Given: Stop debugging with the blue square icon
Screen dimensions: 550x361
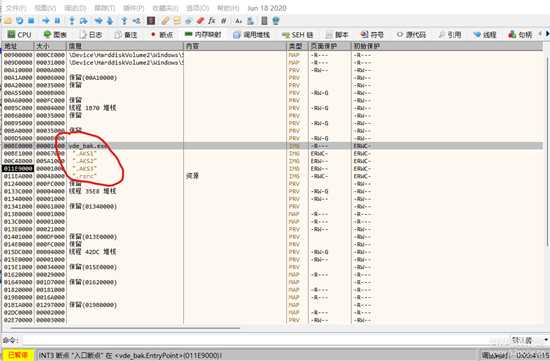Looking at the screenshot, I should coord(31,21).
